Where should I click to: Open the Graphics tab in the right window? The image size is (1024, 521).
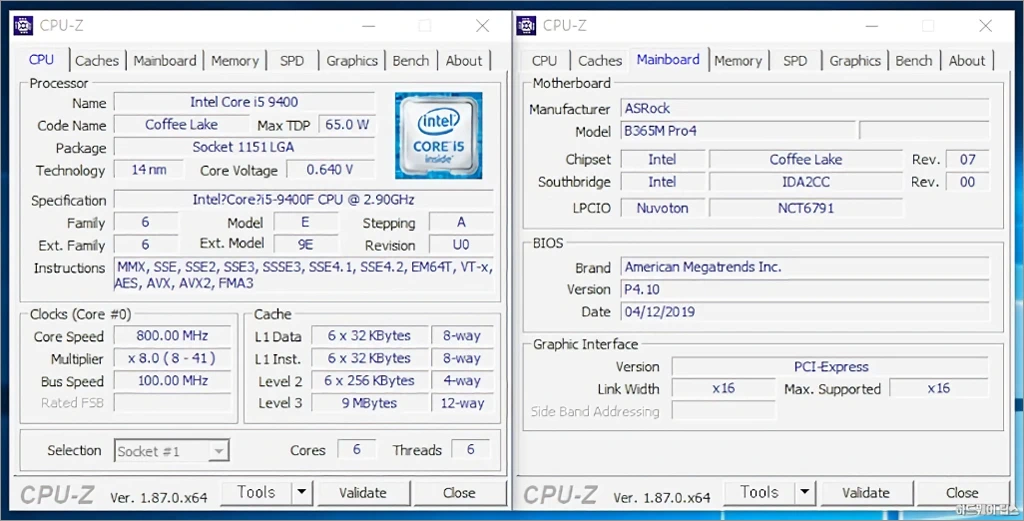[x=855, y=60]
